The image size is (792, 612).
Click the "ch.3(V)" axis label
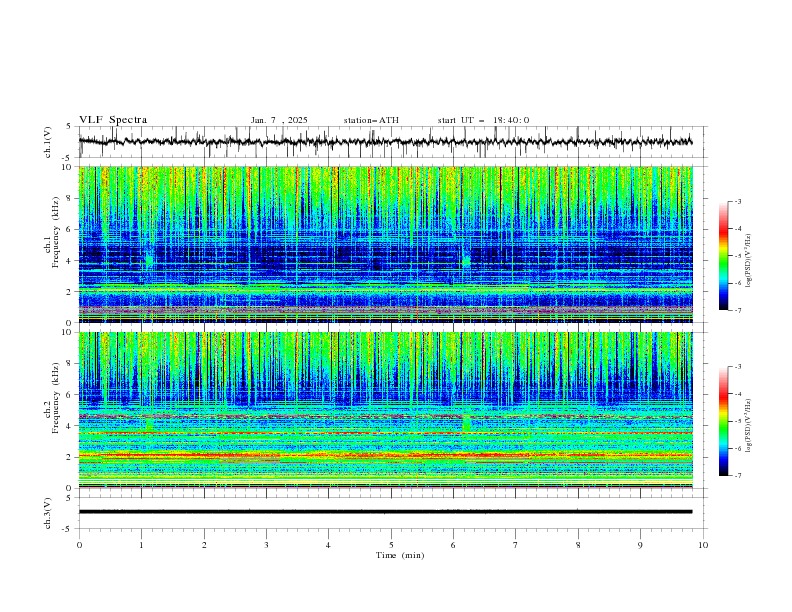[48, 513]
